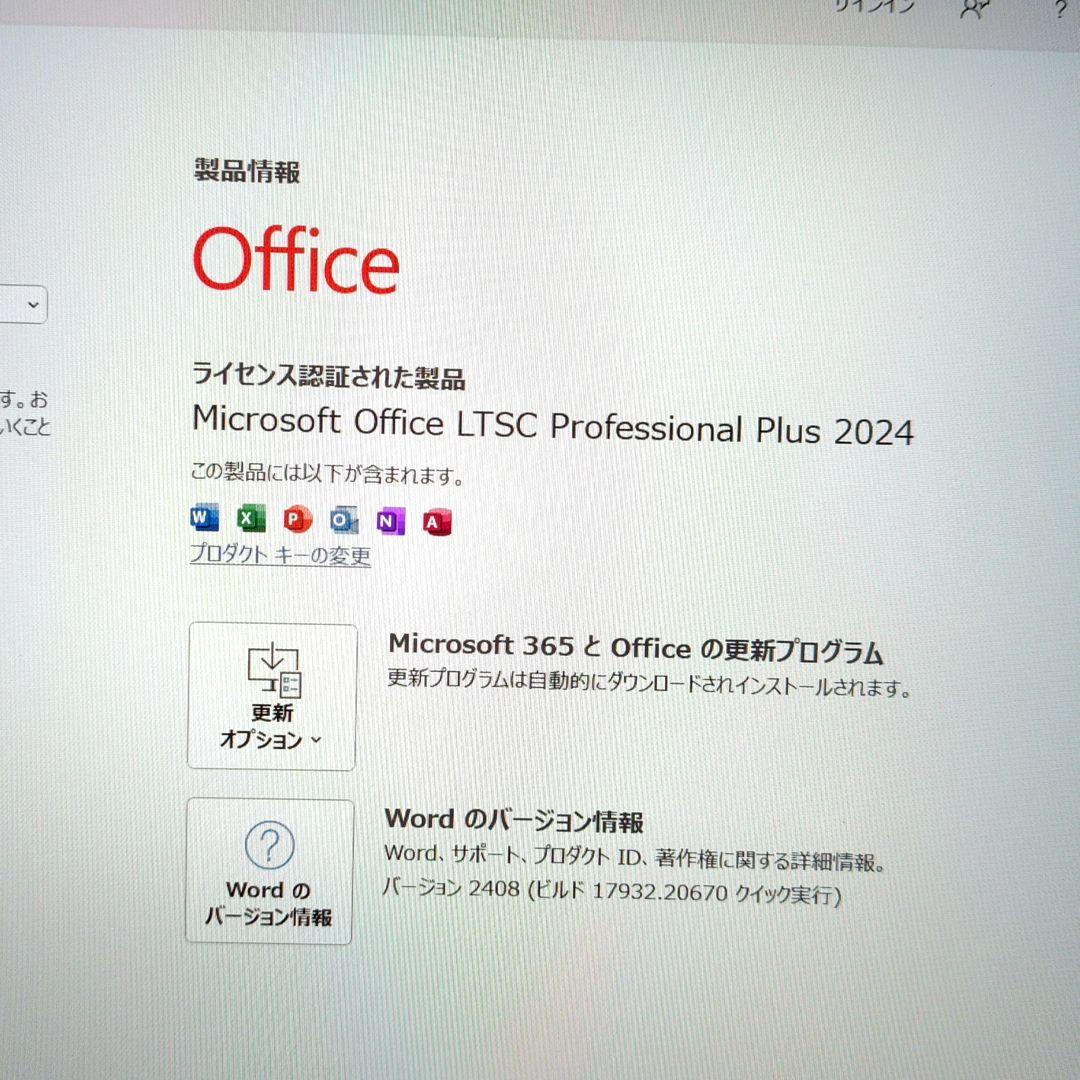This screenshot has height=1080, width=1080.
Task: Click the Access app icon
Action: (x=437, y=522)
